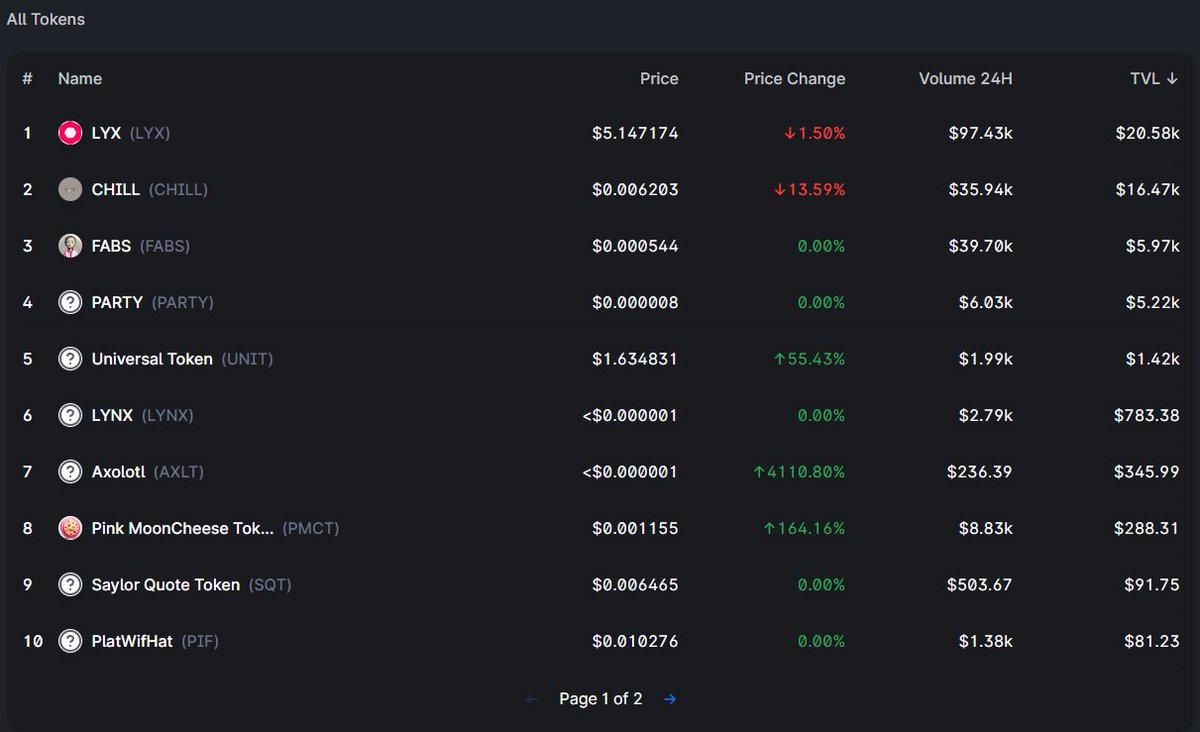
Task: Click Axolotl volume $236.39
Action: click(x=980, y=472)
